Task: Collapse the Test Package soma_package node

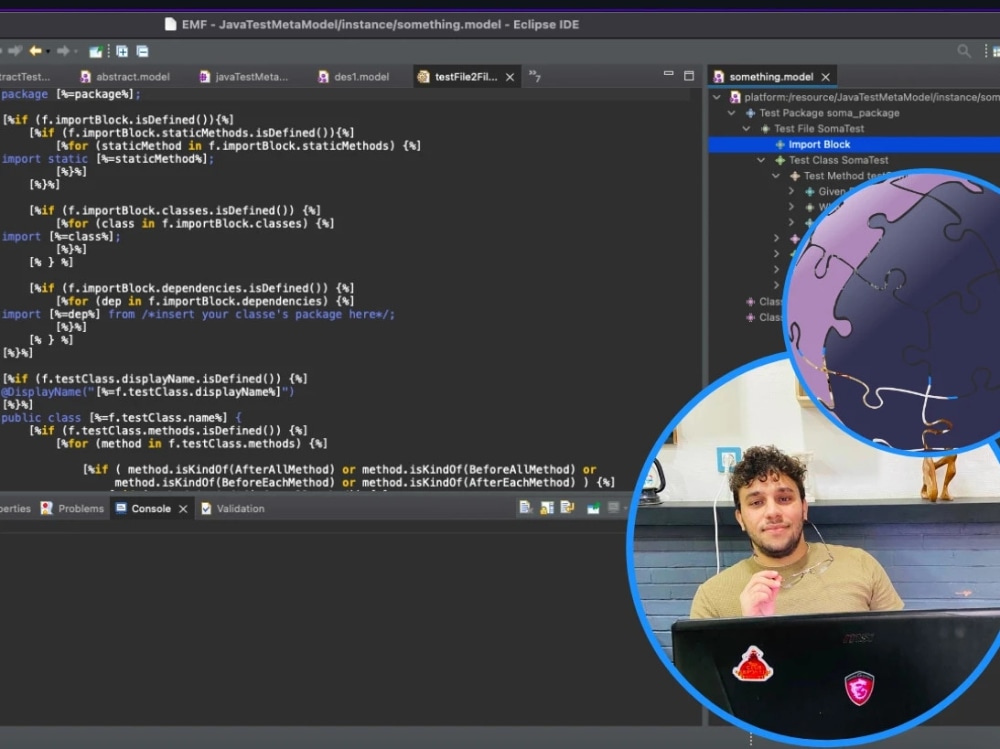Action: (x=731, y=113)
